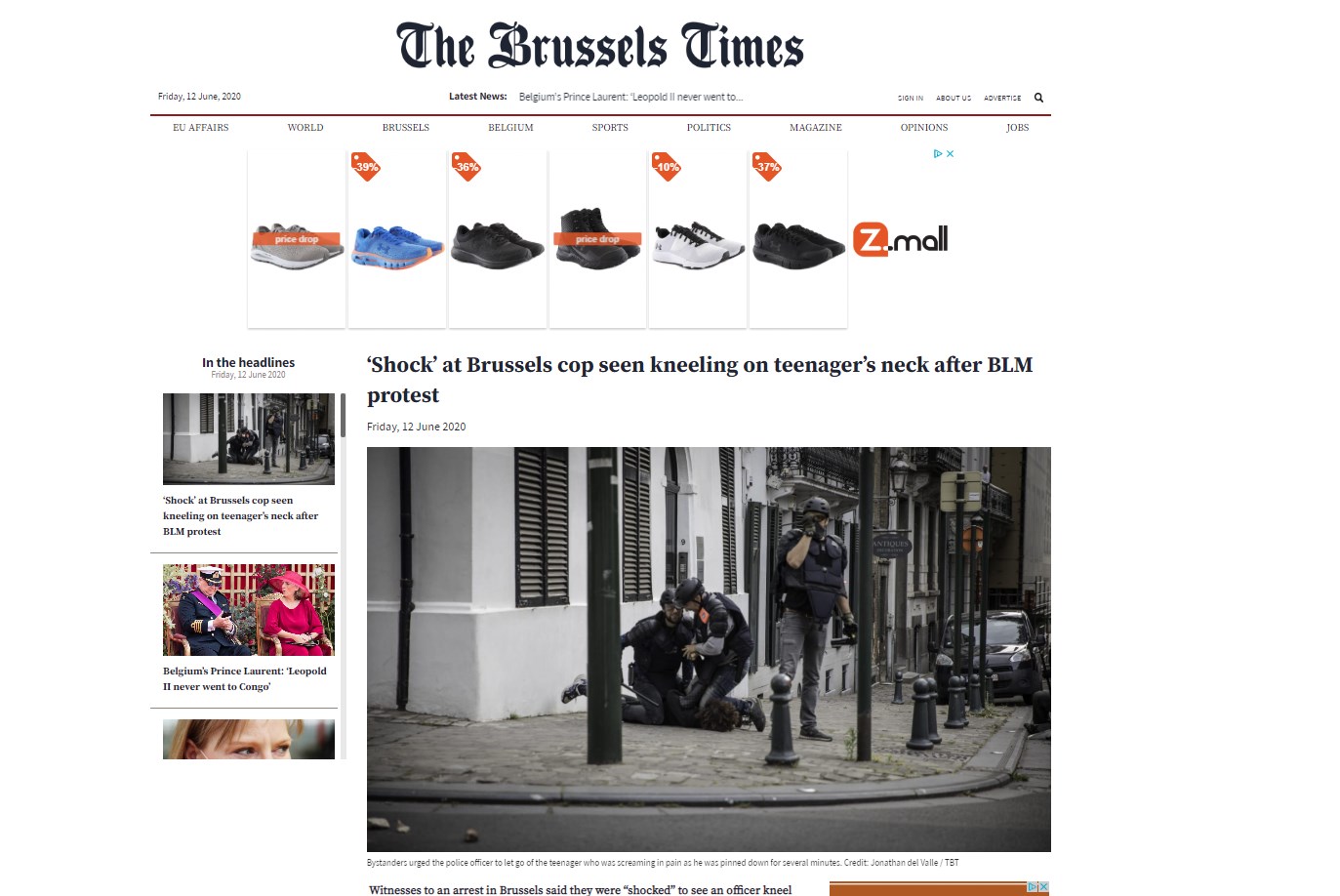Select the blue running shoe -39% ad
The height and width of the screenshot is (896, 1340).
pyautogui.click(x=397, y=239)
